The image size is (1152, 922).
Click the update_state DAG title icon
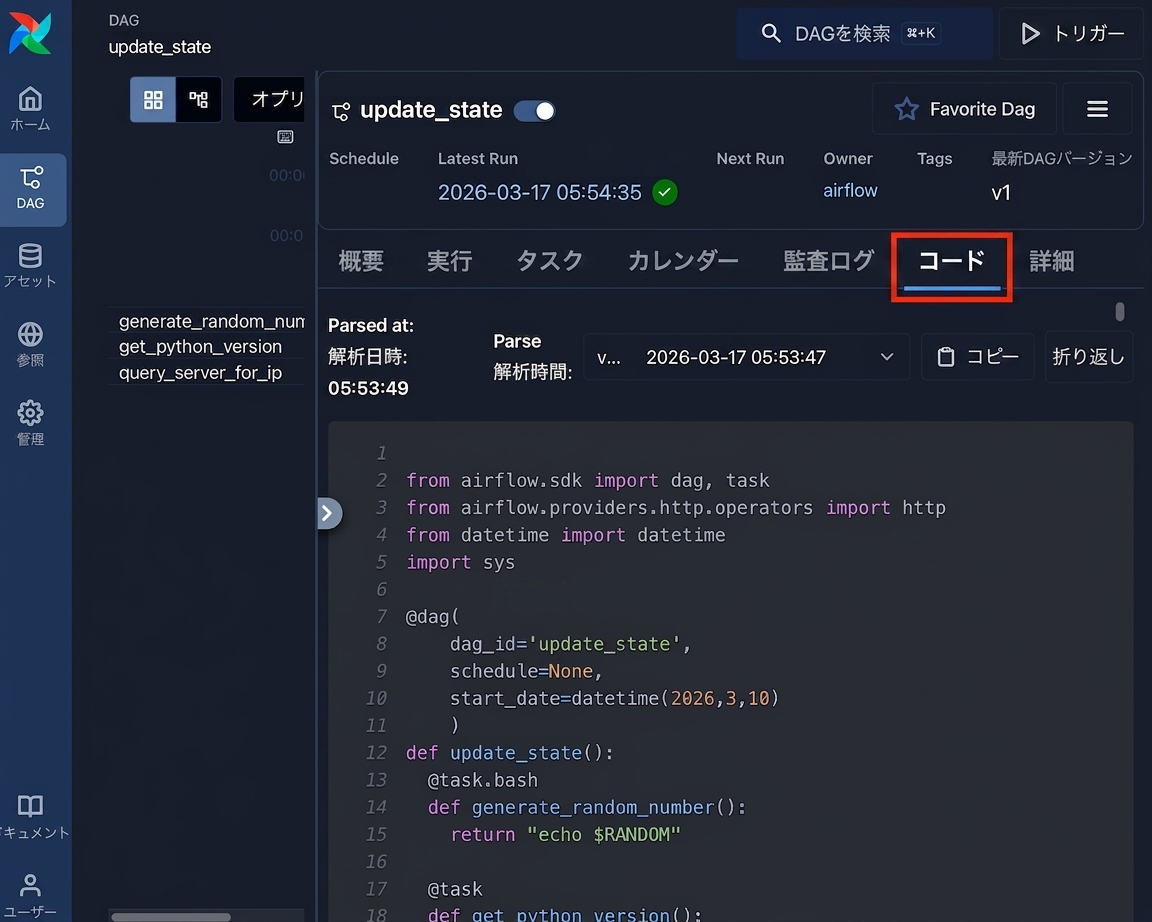pos(341,112)
